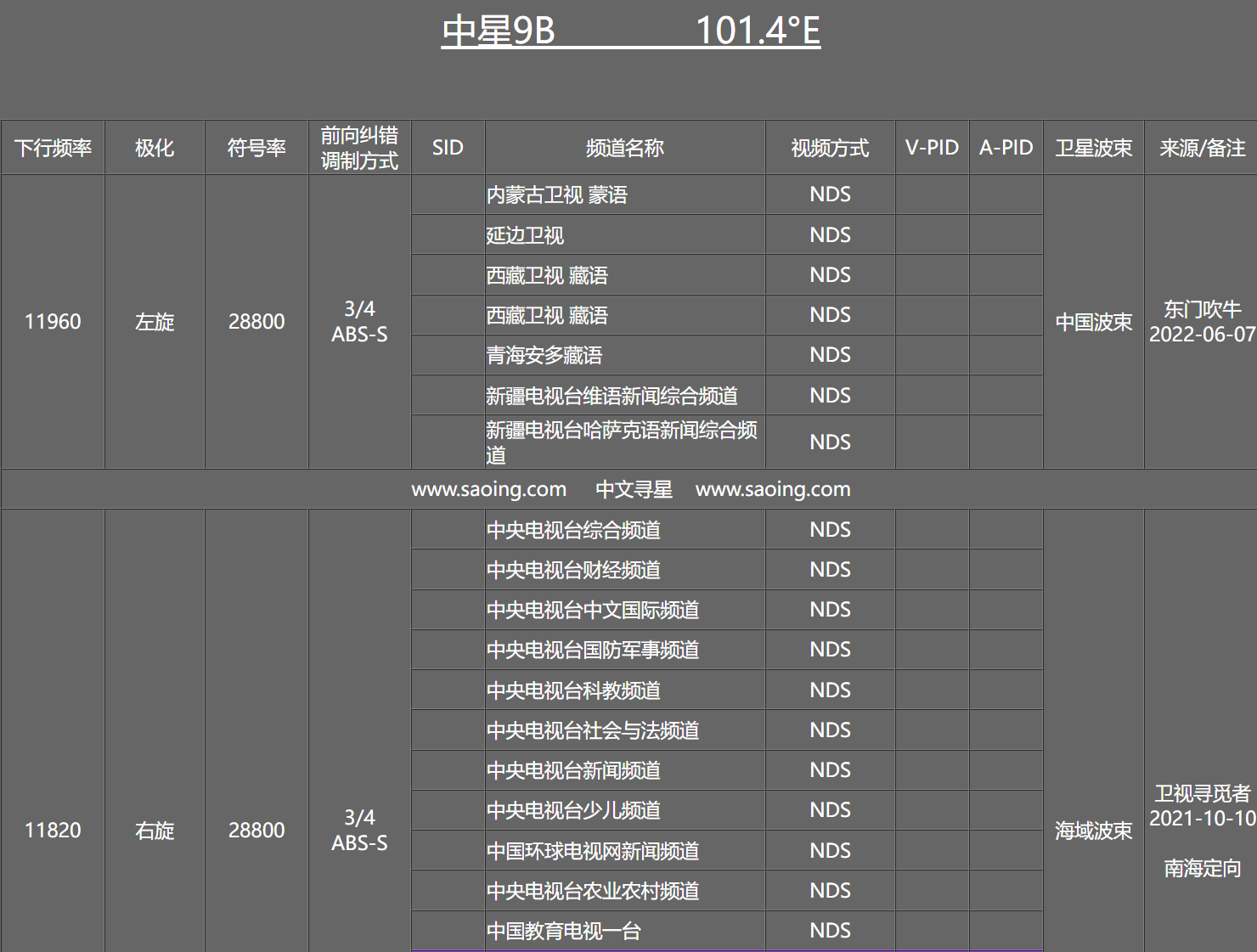Click the 符号率 column header

[256, 148]
